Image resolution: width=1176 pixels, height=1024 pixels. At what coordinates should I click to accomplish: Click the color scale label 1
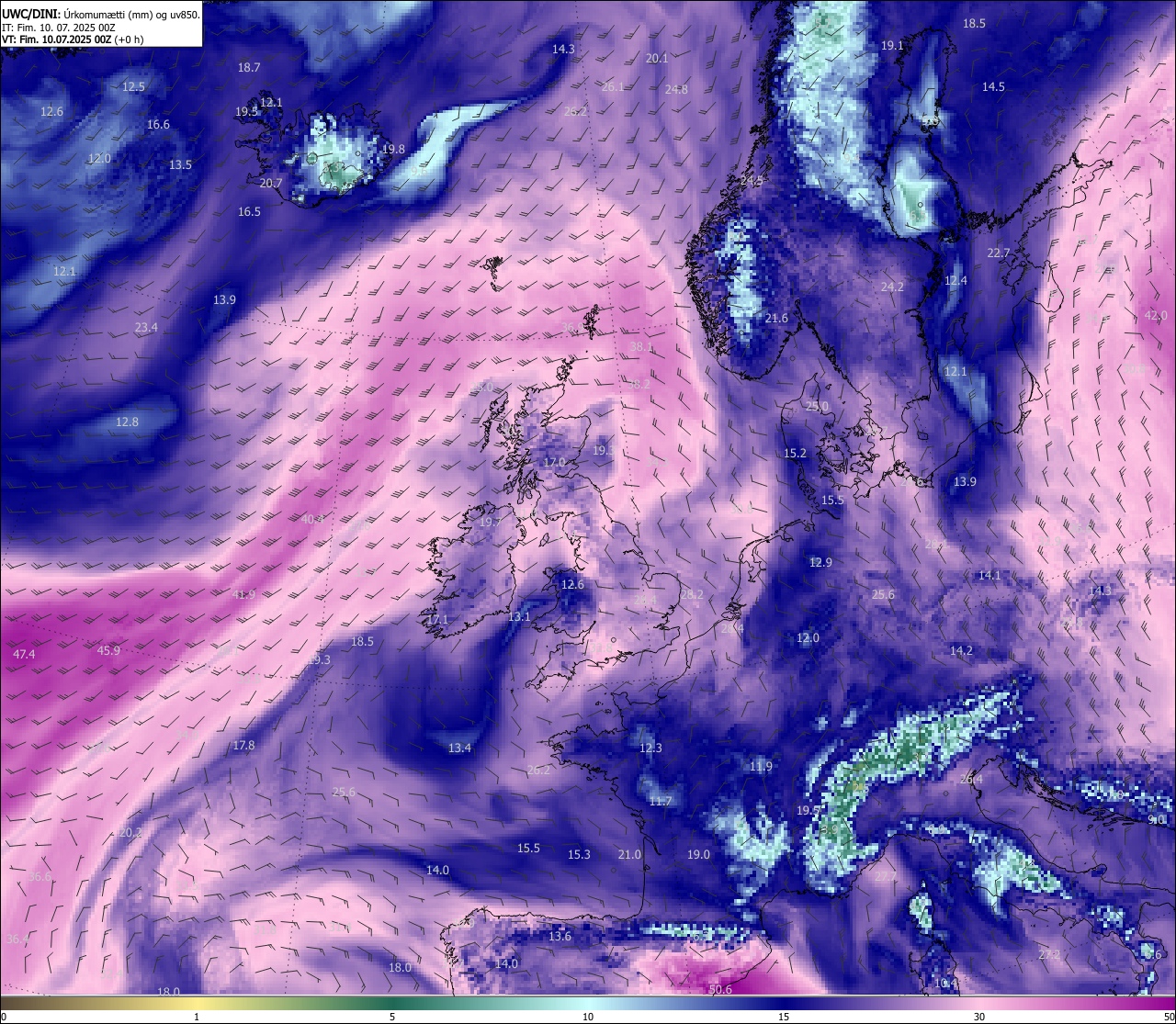(x=197, y=1017)
